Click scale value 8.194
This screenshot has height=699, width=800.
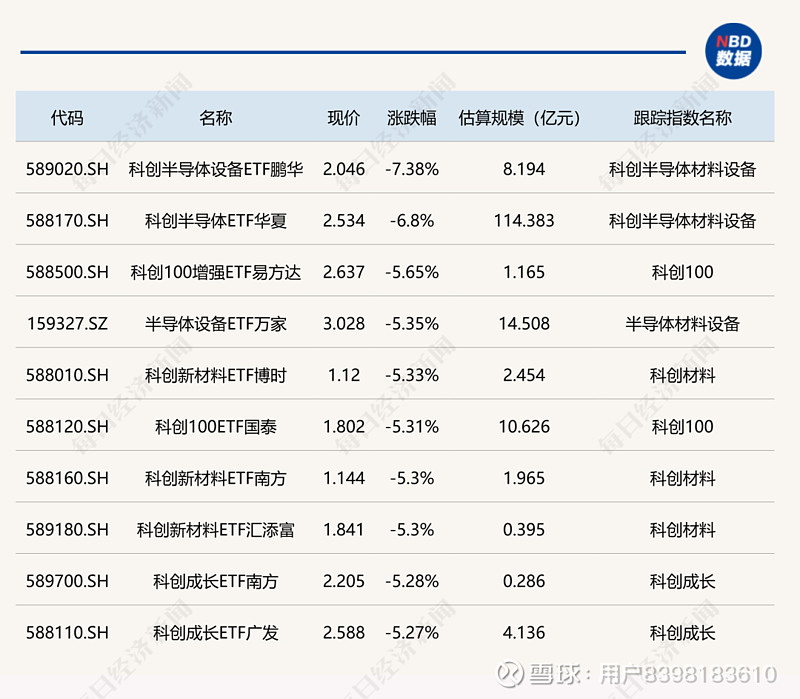(x=524, y=169)
